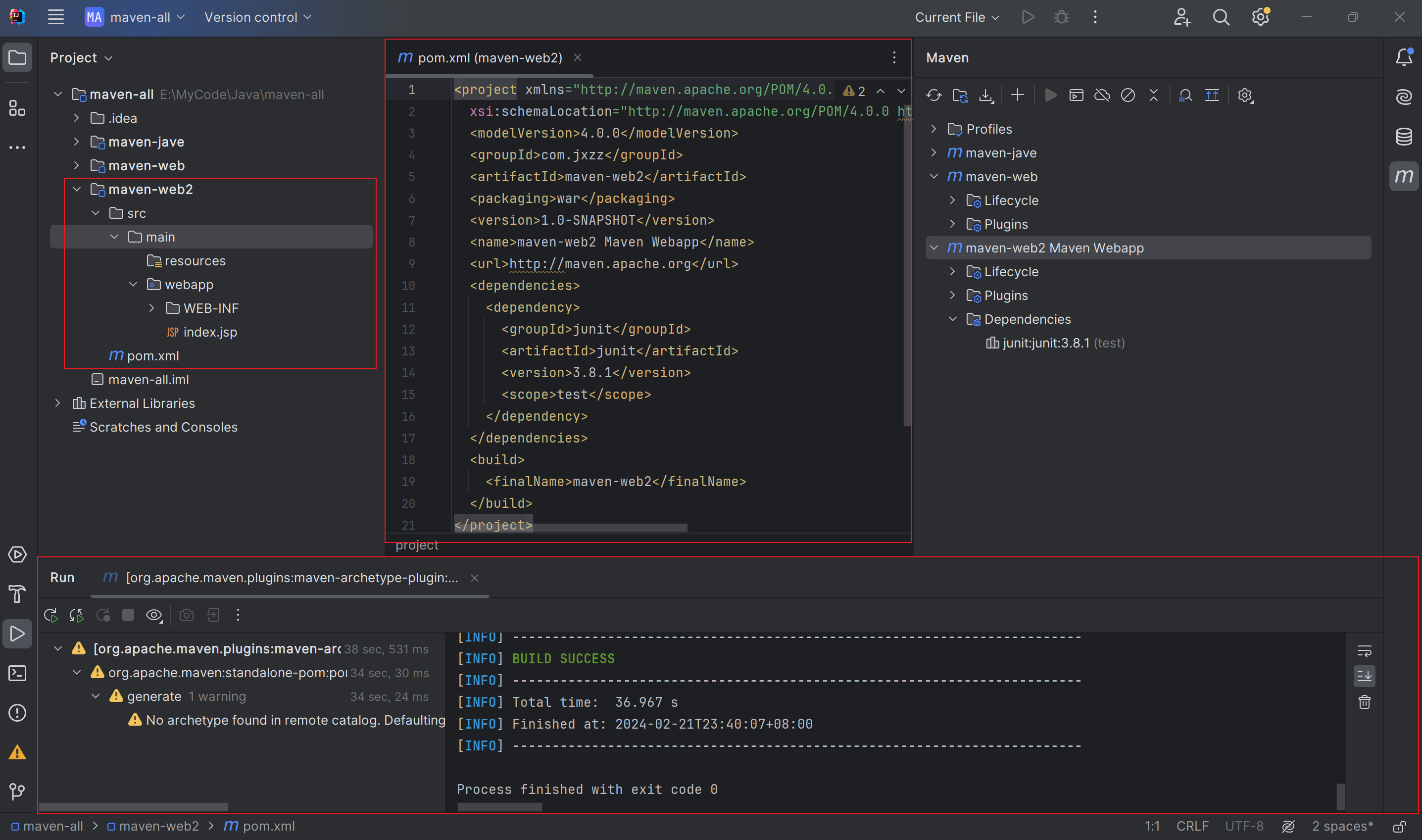Execute a Maven goal from the toolbar
The image size is (1422, 840).
(x=1076, y=95)
